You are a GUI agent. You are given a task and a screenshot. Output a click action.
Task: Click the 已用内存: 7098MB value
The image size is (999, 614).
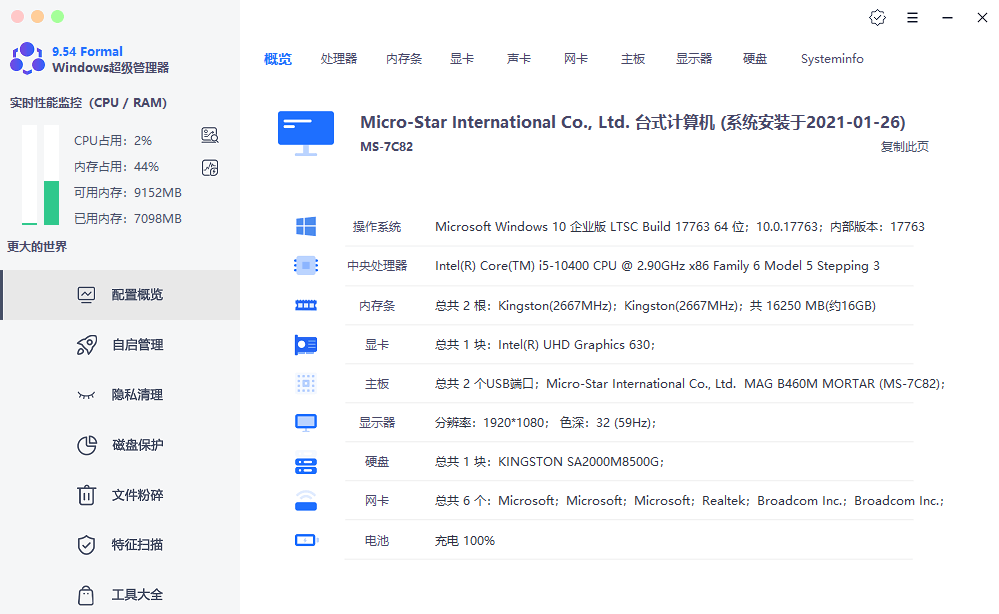(x=127, y=218)
